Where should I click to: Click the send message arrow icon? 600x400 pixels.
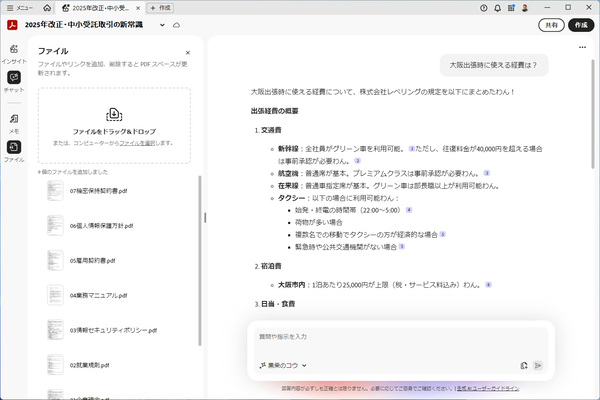pyautogui.click(x=538, y=366)
